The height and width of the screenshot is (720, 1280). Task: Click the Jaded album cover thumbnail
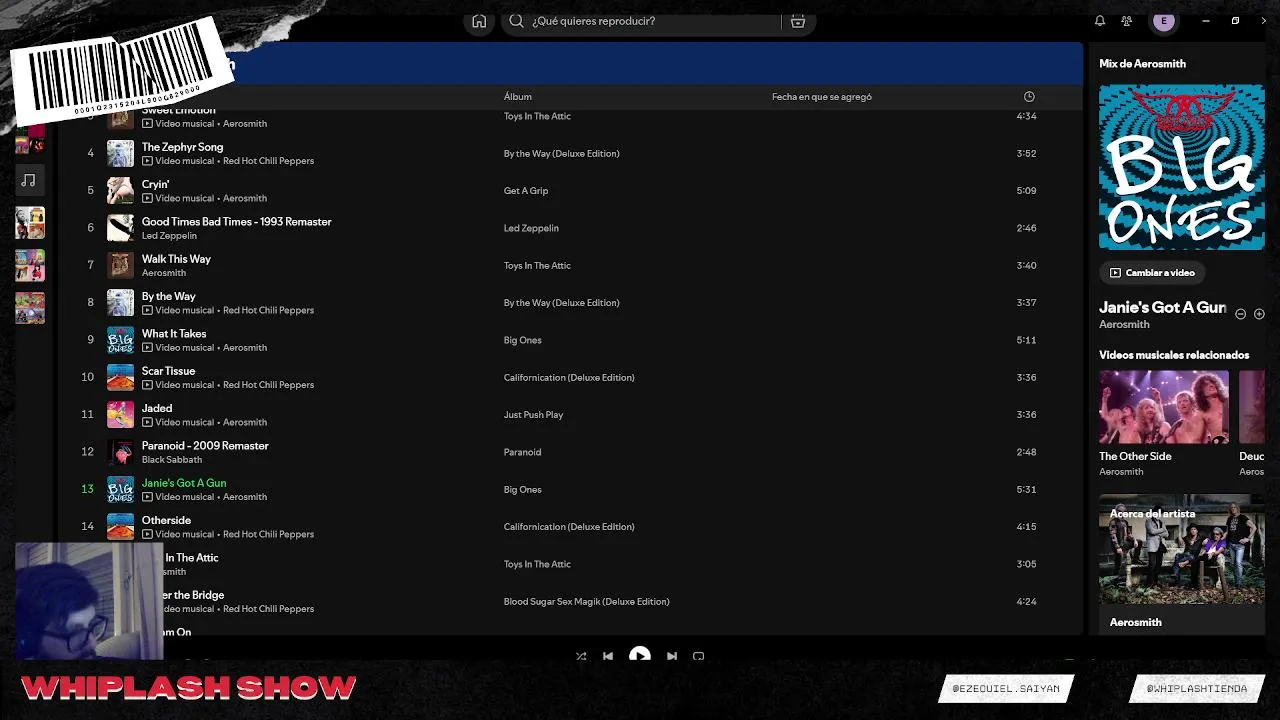coord(120,415)
